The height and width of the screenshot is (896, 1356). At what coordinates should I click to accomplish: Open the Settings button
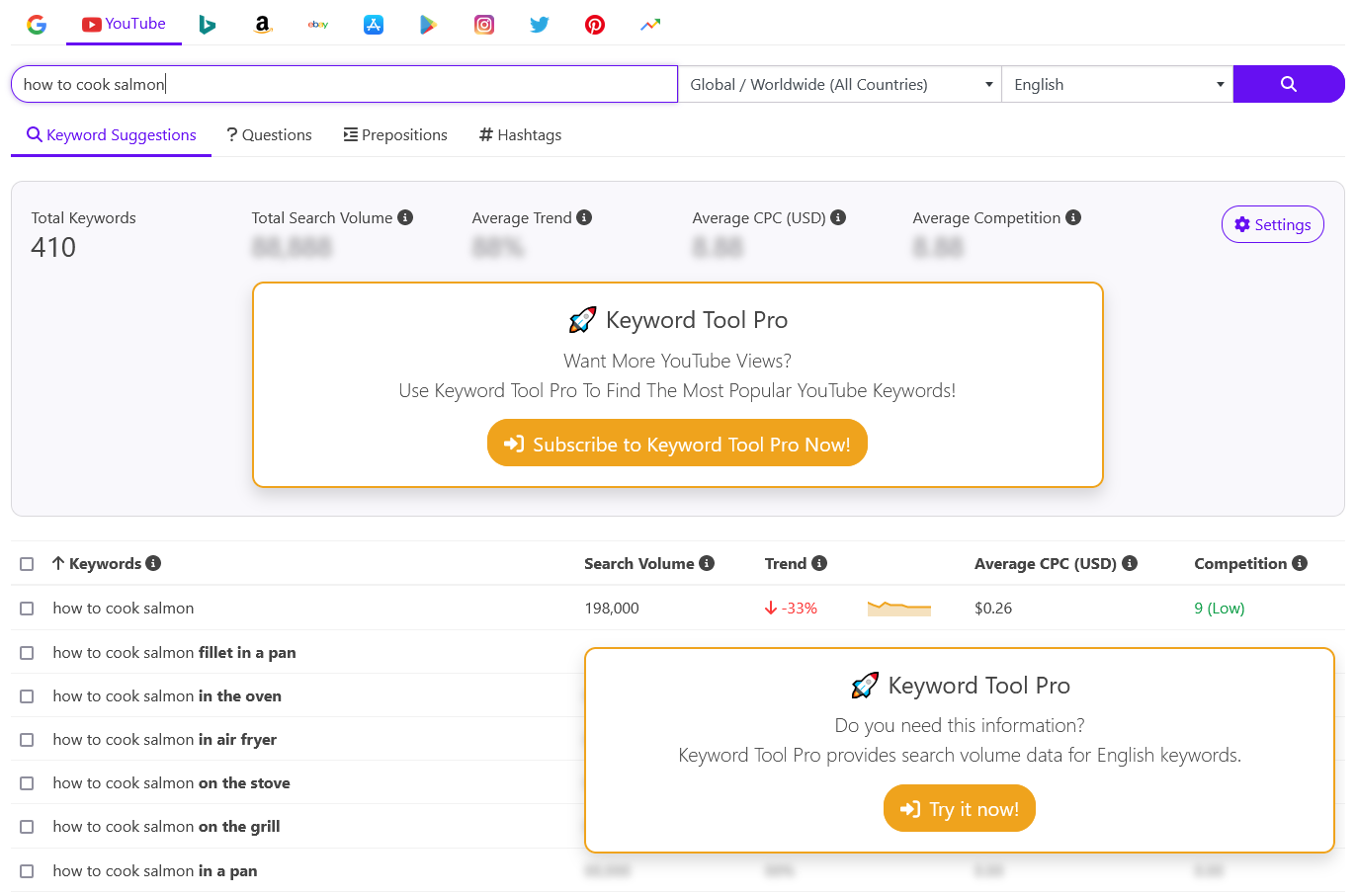pyautogui.click(x=1273, y=224)
